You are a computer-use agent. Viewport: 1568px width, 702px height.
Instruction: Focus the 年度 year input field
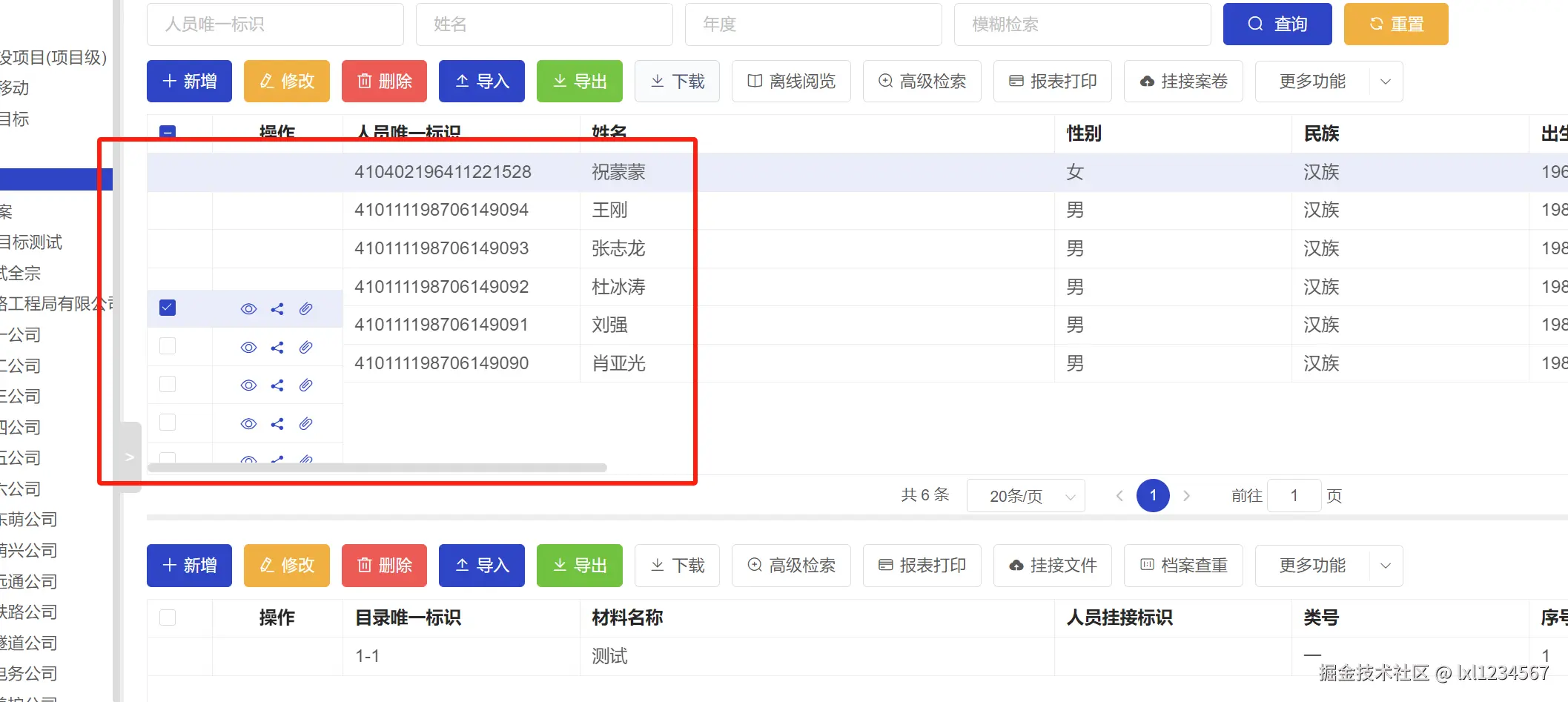tap(813, 24)
